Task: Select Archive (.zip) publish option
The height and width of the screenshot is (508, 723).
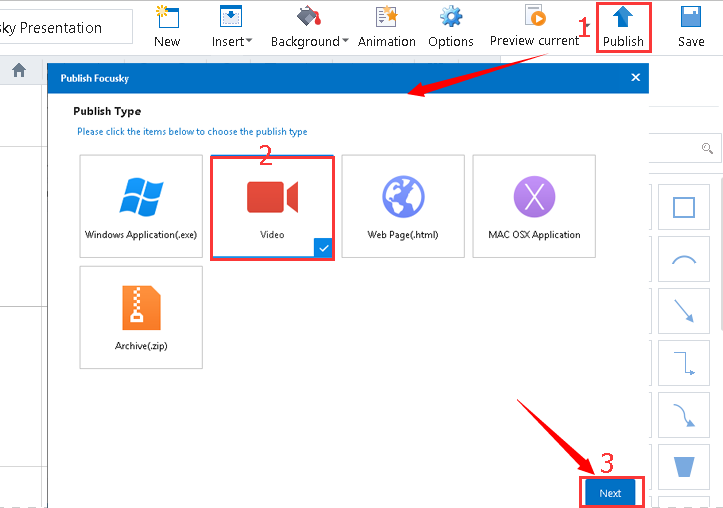Action: point(141,317)
